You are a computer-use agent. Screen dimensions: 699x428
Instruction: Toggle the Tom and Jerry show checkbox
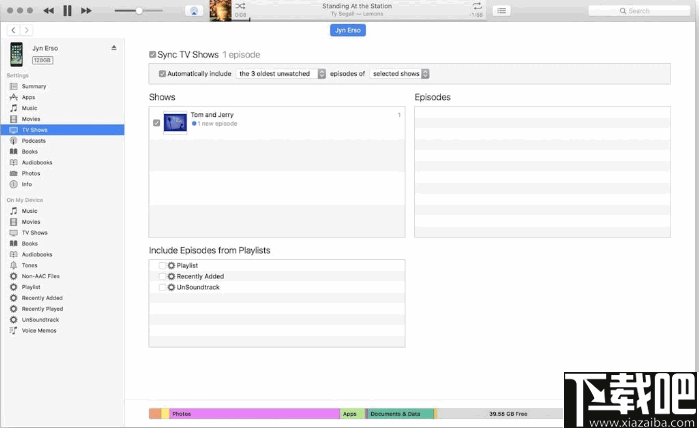point(156,123)
